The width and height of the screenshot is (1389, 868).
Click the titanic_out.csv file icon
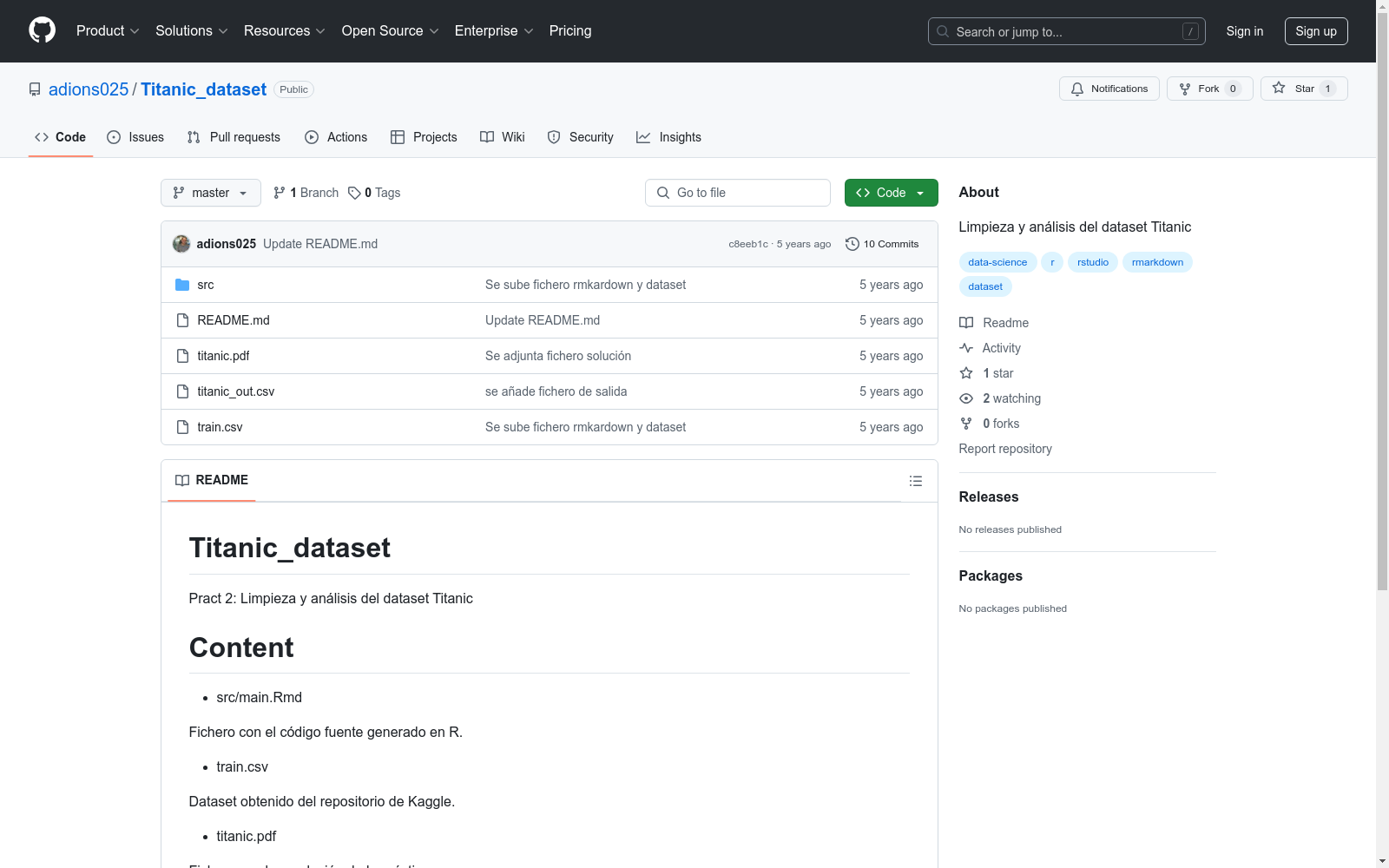(x=182, y=391)
